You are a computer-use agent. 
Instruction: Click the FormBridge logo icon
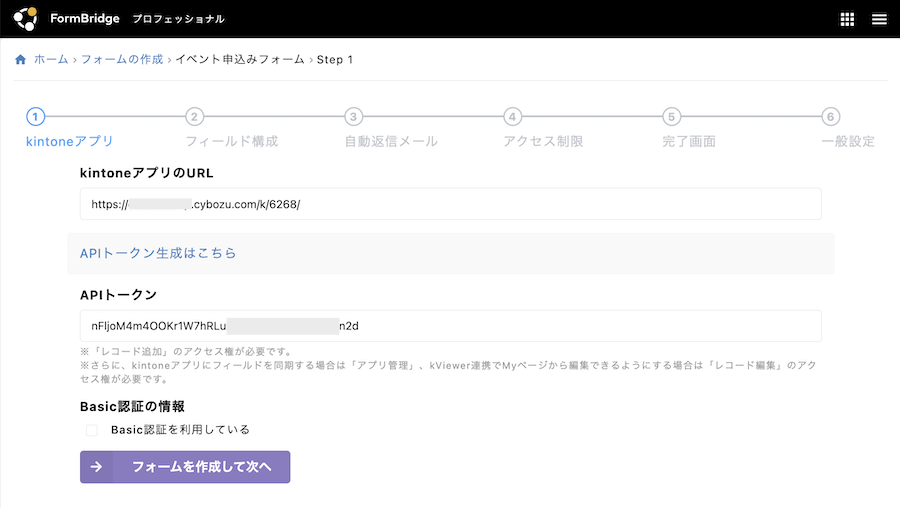click(25, 18)
